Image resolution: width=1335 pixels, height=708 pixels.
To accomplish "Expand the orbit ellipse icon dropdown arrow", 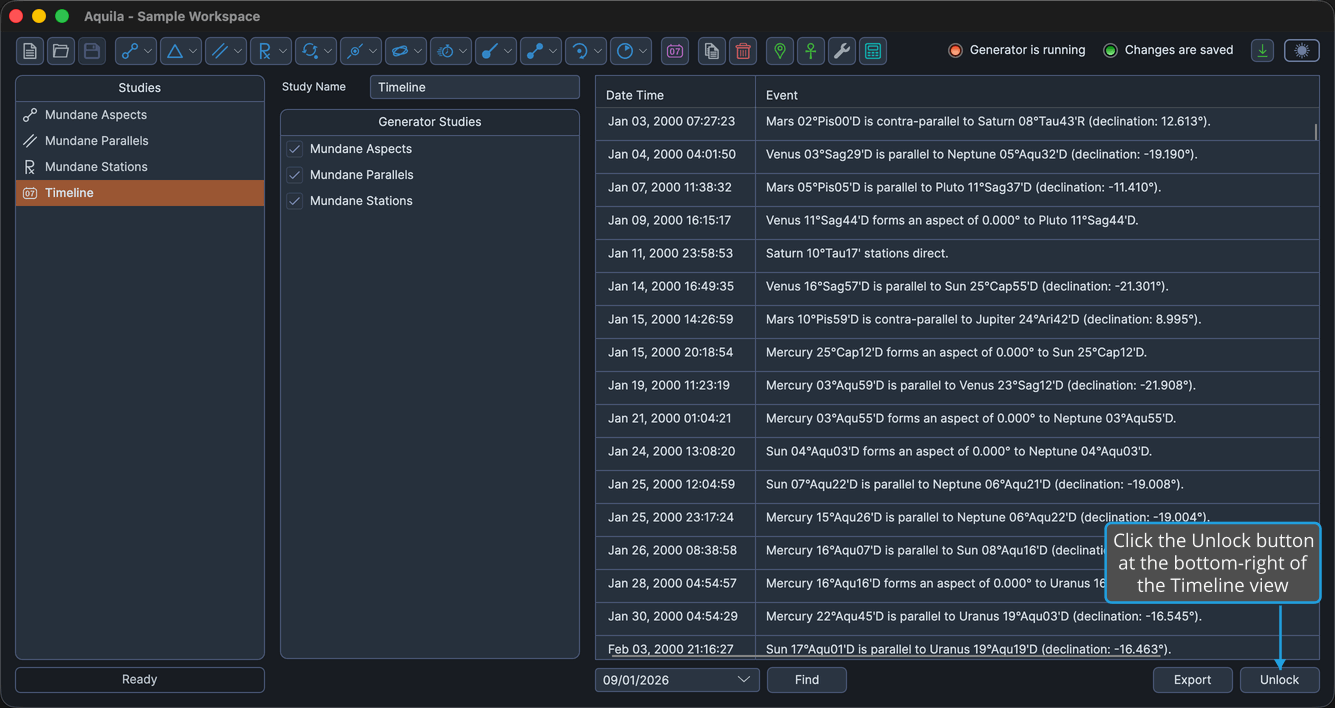I will [418, 51].
